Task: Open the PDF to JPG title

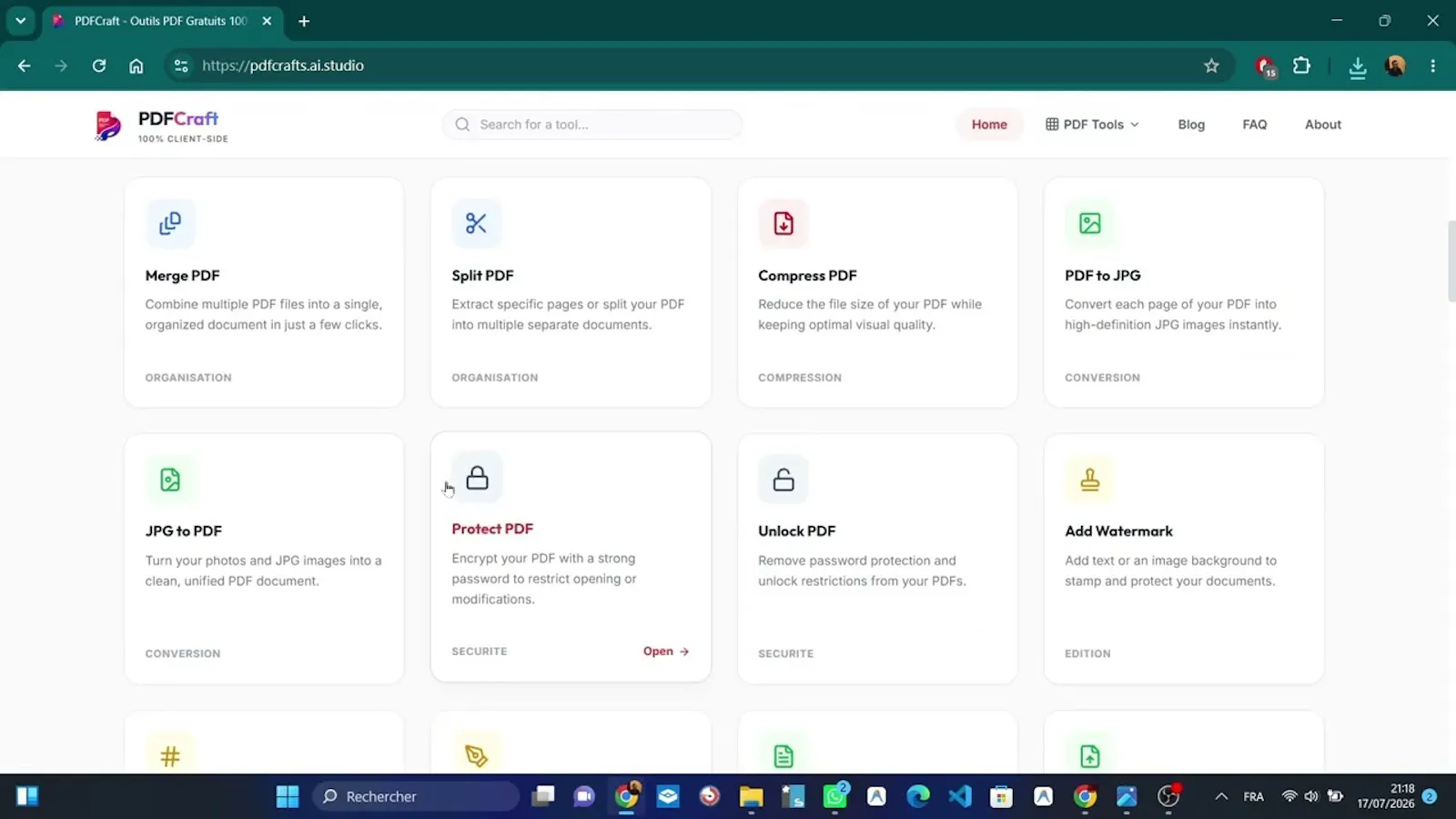Action: [1102, 276]
